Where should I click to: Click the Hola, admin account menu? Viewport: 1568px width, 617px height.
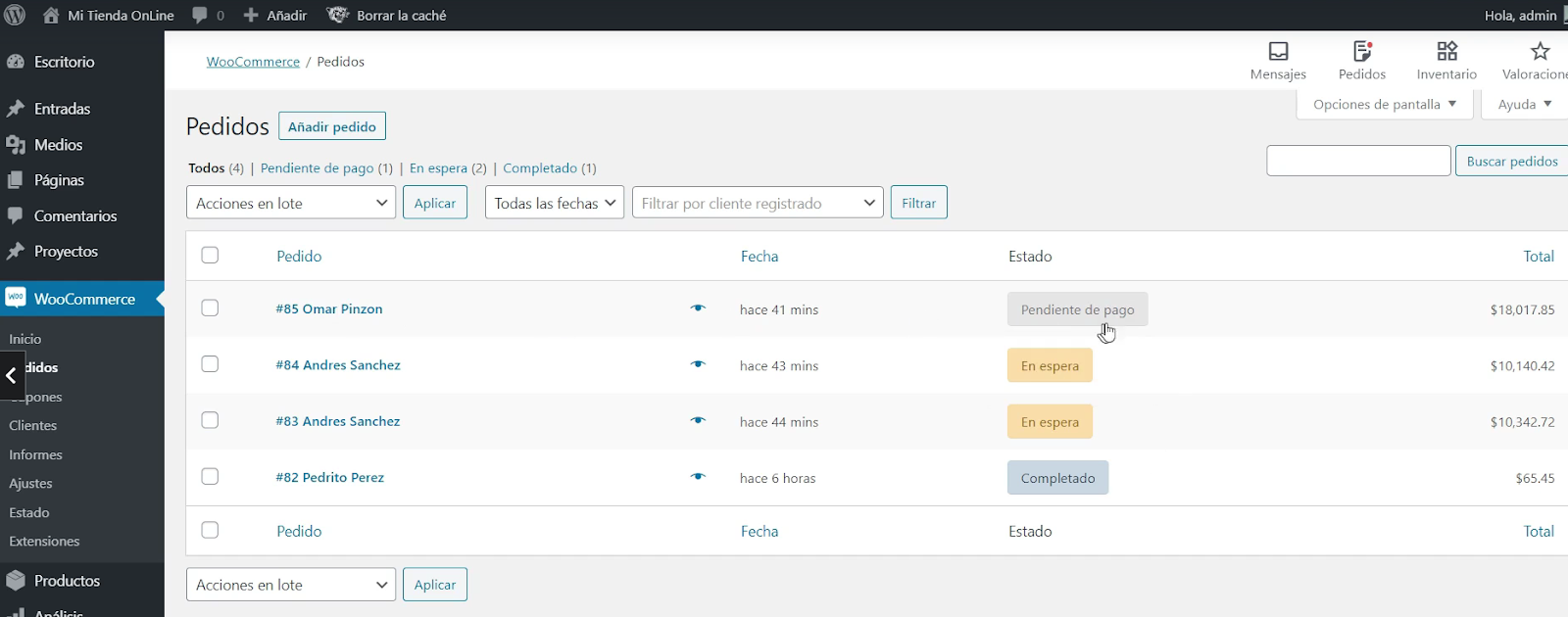coord(1521,15)
